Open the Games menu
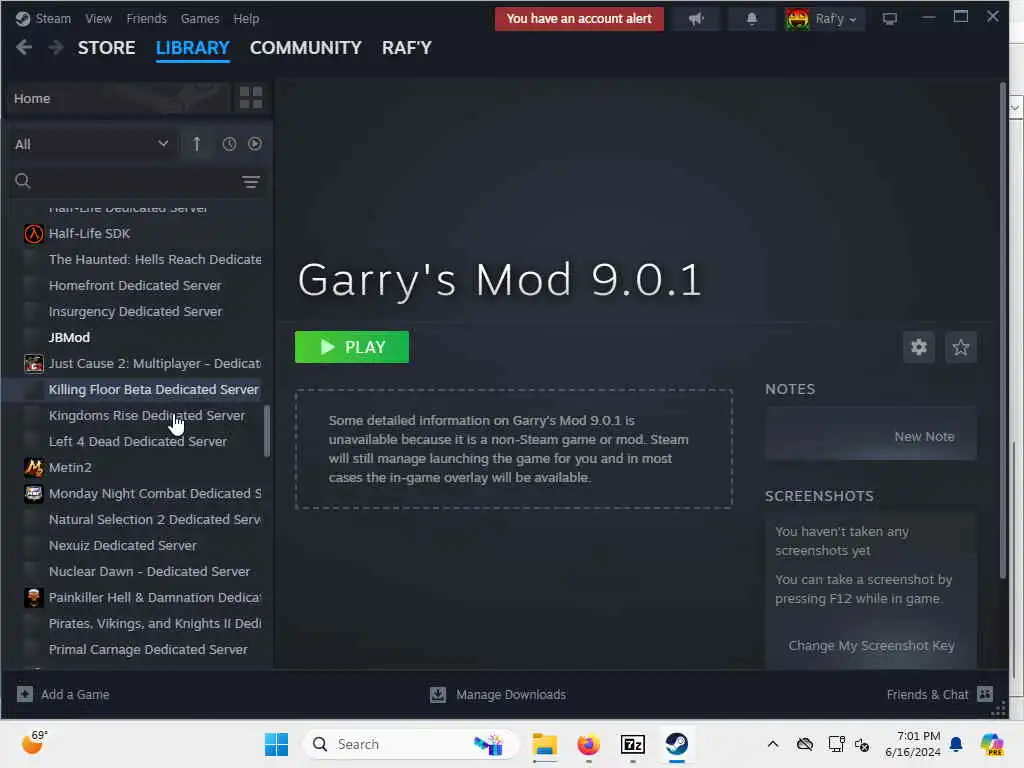Image resolution: width=1024 pixels, height=768 pixels. 200,18
